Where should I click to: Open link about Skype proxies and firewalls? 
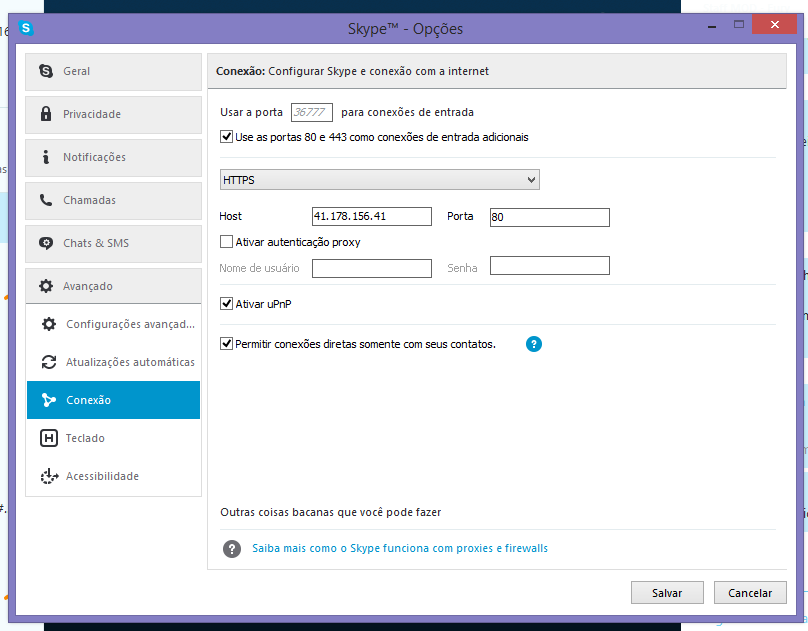tap(400, 549)
